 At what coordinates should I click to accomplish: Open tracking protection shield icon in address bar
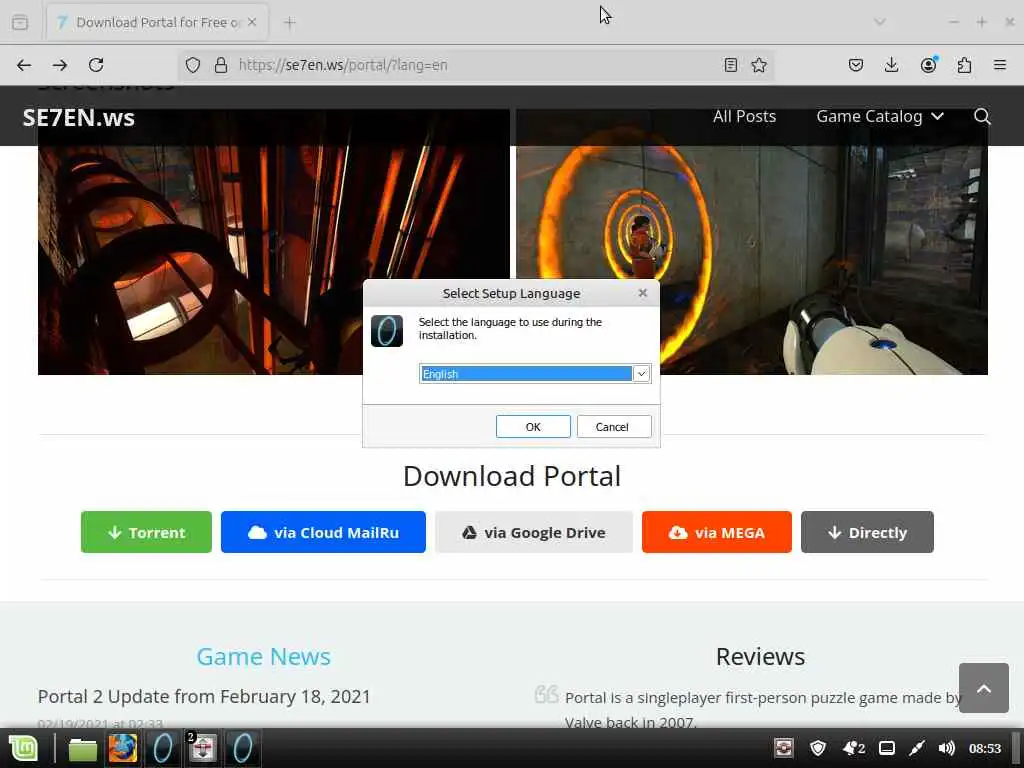[x=193, y=65]
